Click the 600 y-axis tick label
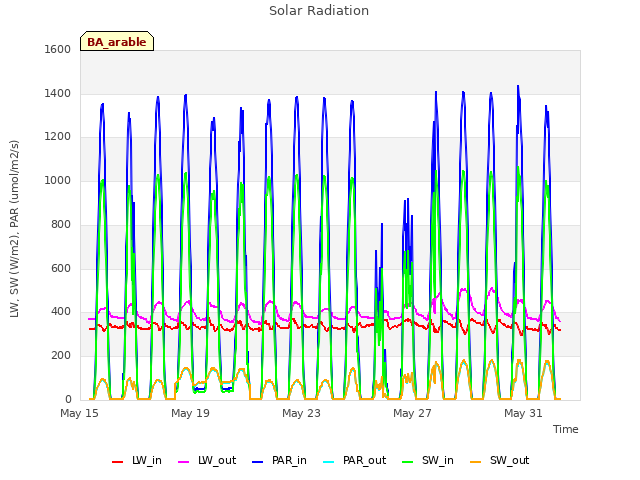The image size is (640, 480). coord(61,269)
